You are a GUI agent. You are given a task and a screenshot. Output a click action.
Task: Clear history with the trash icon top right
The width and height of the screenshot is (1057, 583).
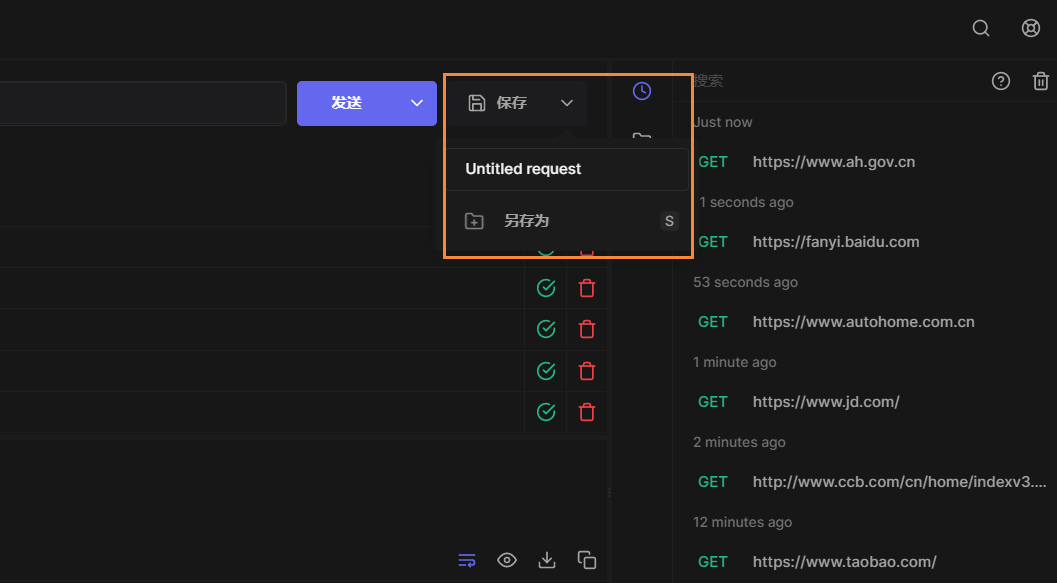pyautogui.click(x=1041, y=81)
